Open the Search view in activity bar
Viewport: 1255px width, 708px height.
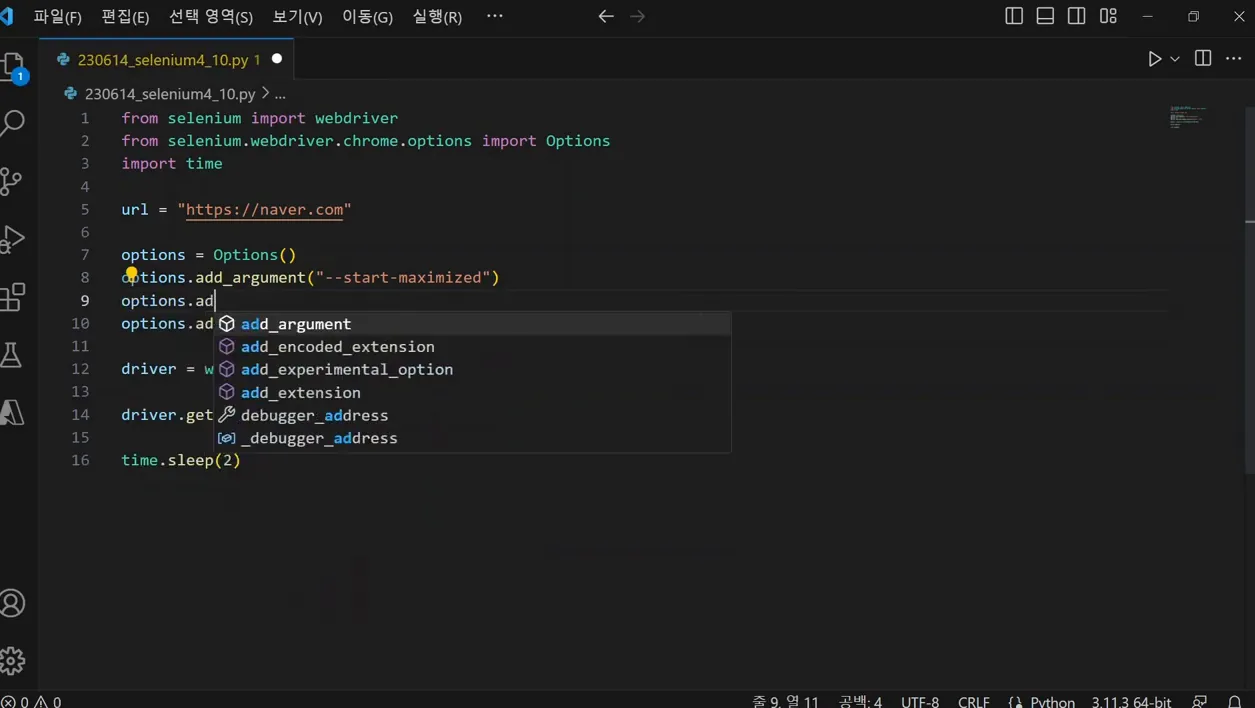pos(12,124)
